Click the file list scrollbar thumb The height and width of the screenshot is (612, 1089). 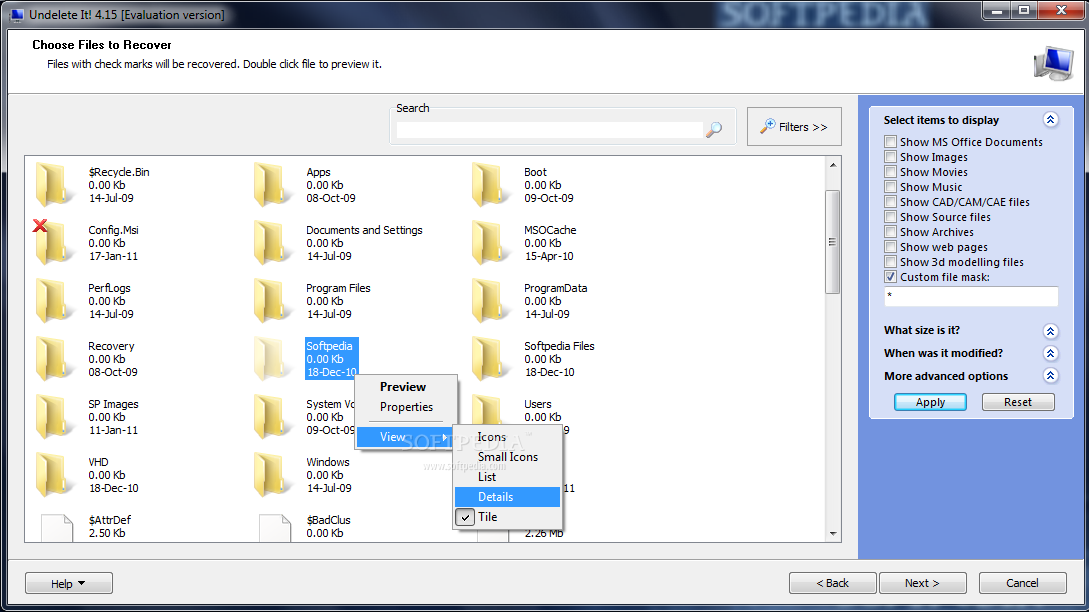click(832, 242)
